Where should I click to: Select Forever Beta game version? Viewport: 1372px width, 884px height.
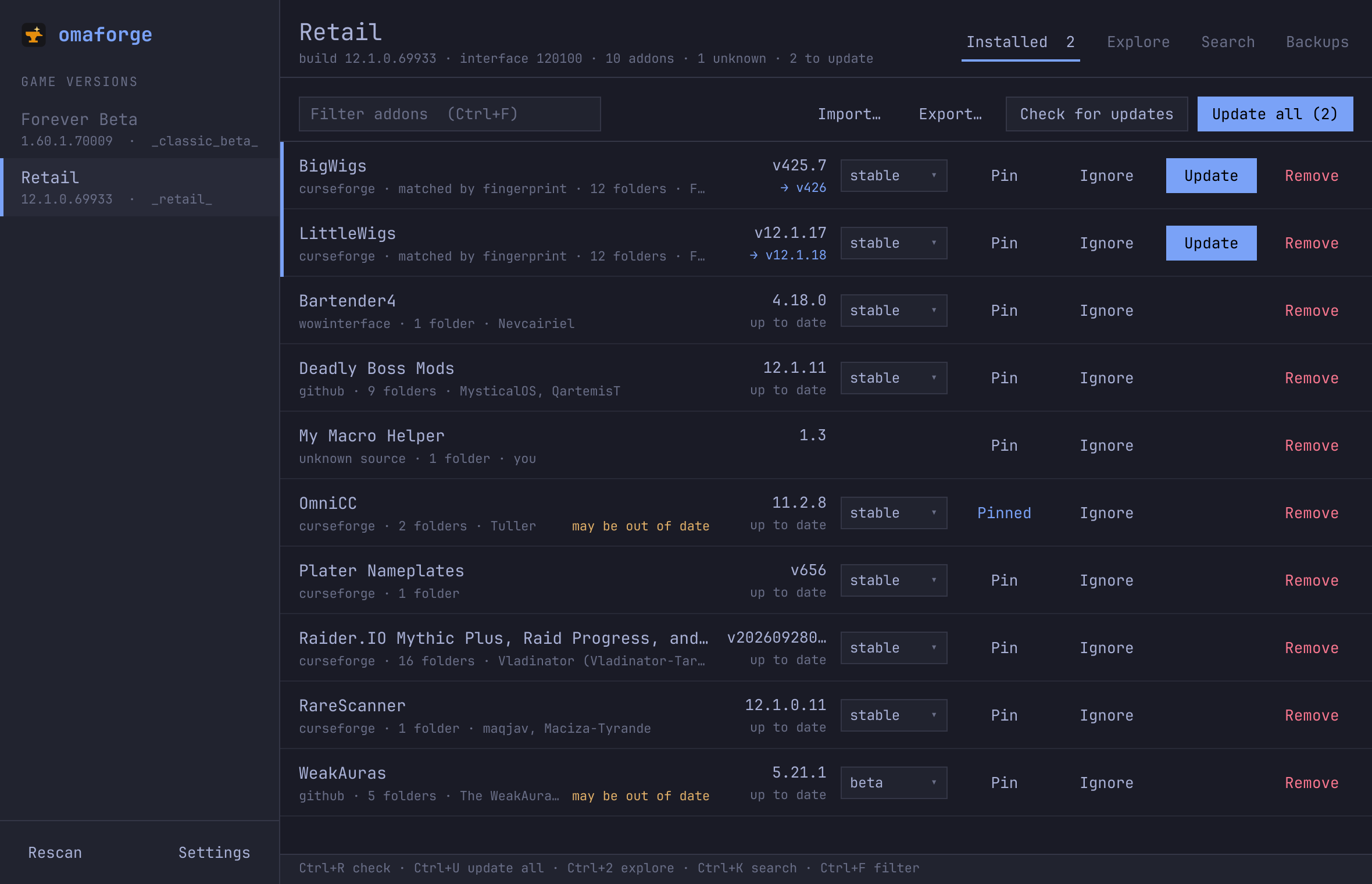coord(140,129)
